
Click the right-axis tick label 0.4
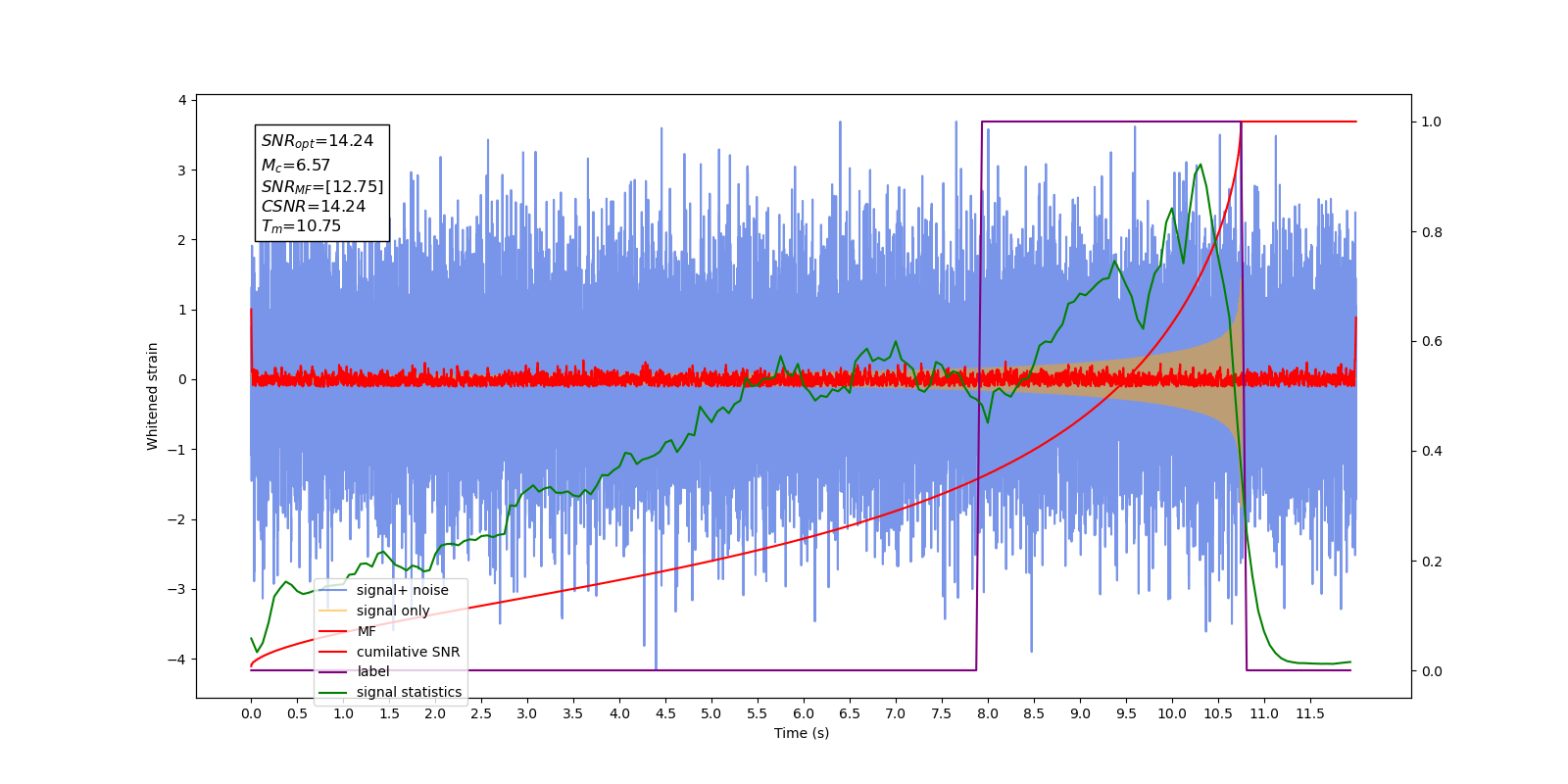pos(1432,452)
